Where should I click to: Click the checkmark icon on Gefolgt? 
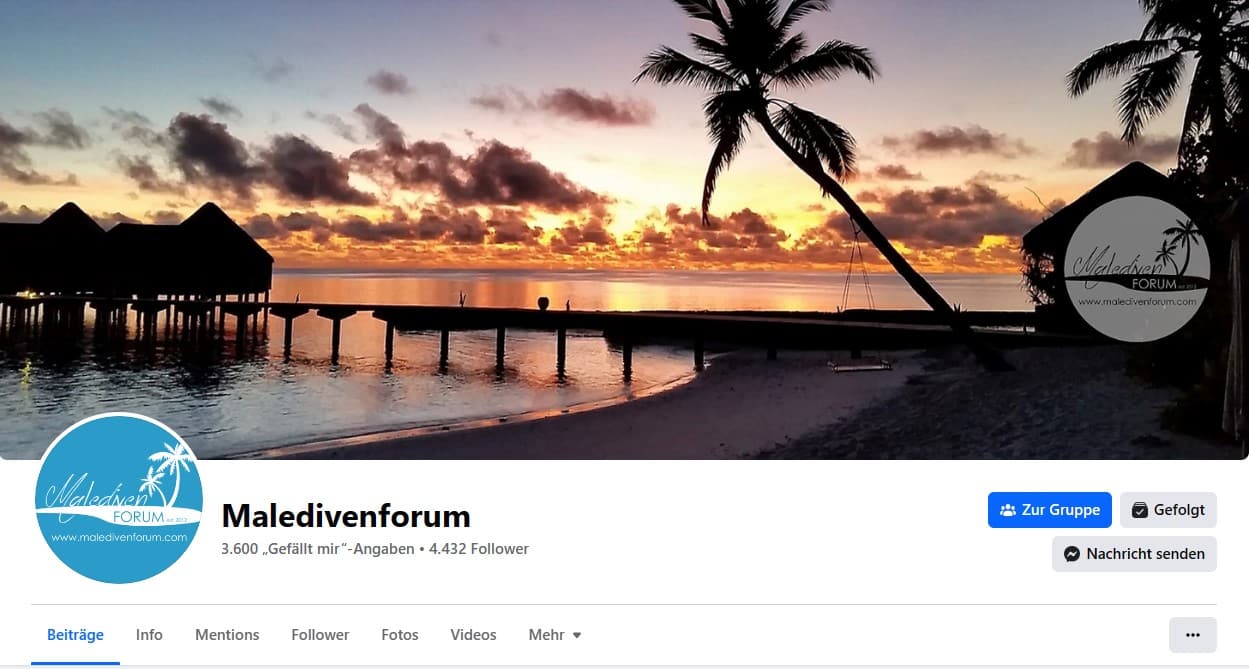(1140, 510)
